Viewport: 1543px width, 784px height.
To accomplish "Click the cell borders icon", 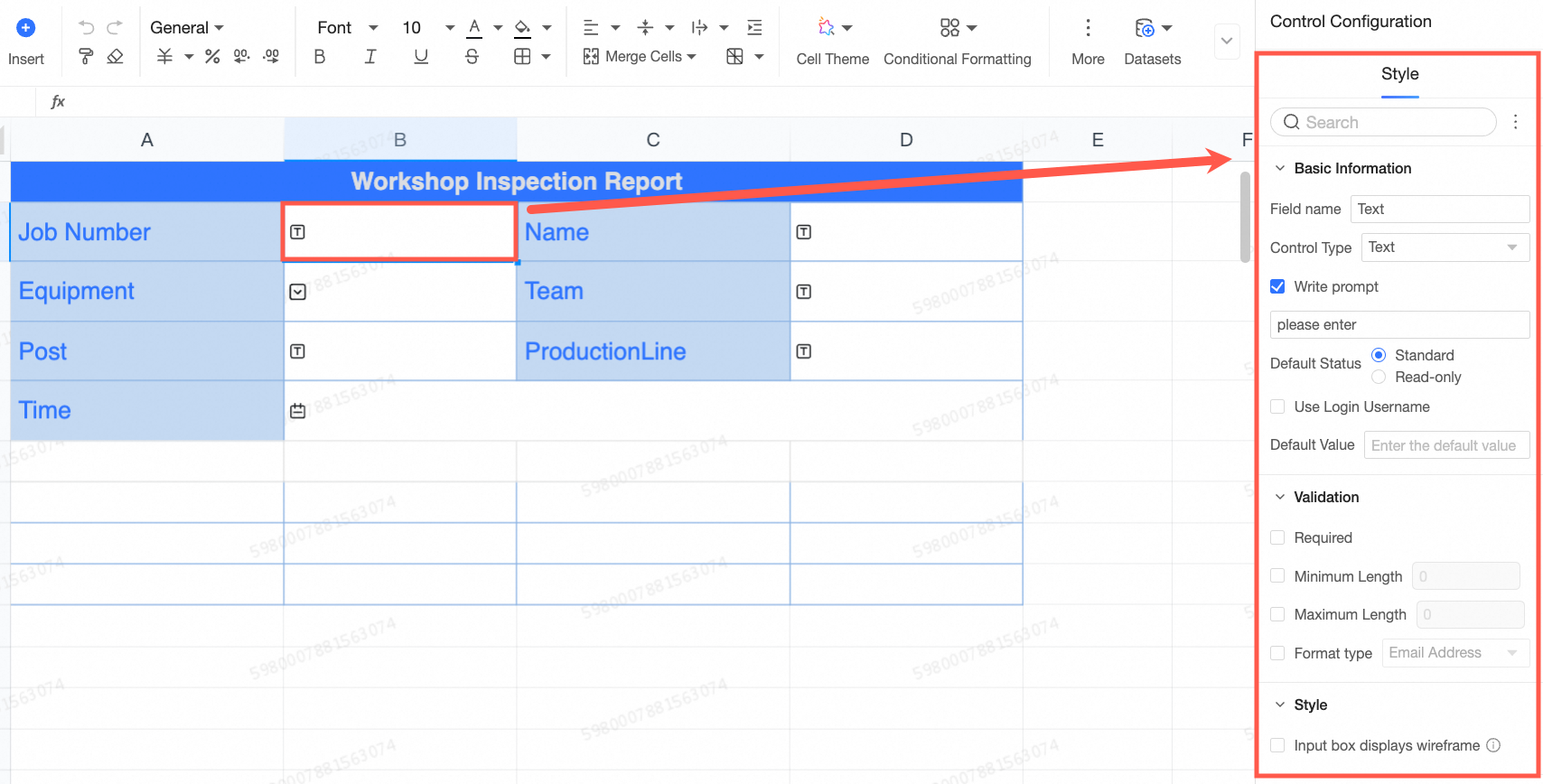I will [x=522, y=57].
